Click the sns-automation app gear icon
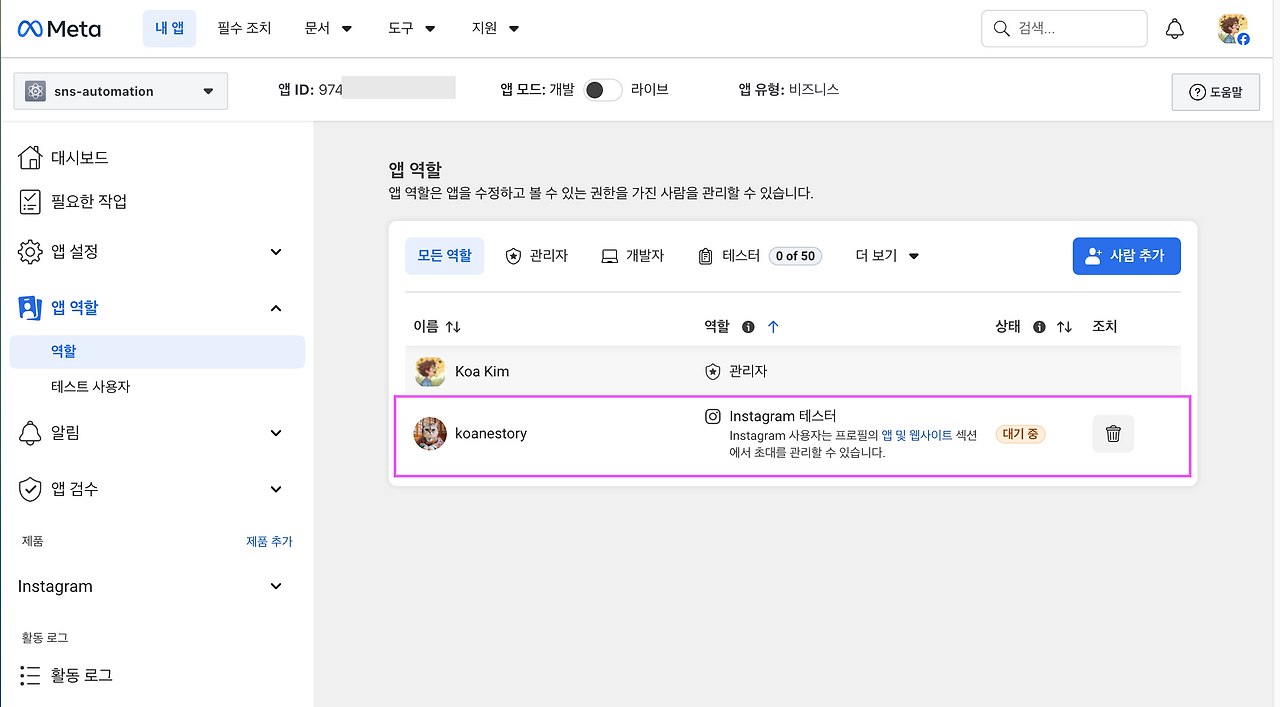Screen dimensions: 1280x707 point(36,91)
